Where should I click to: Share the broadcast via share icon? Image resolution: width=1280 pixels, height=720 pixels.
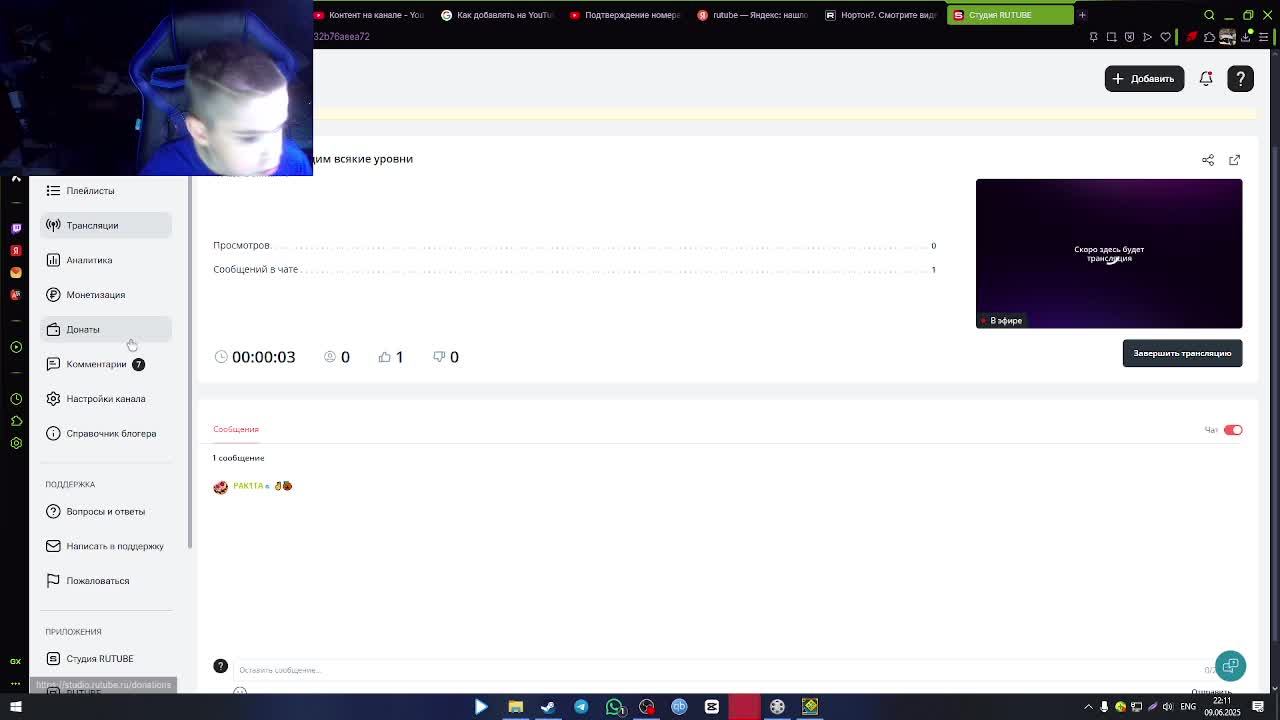1208,160
